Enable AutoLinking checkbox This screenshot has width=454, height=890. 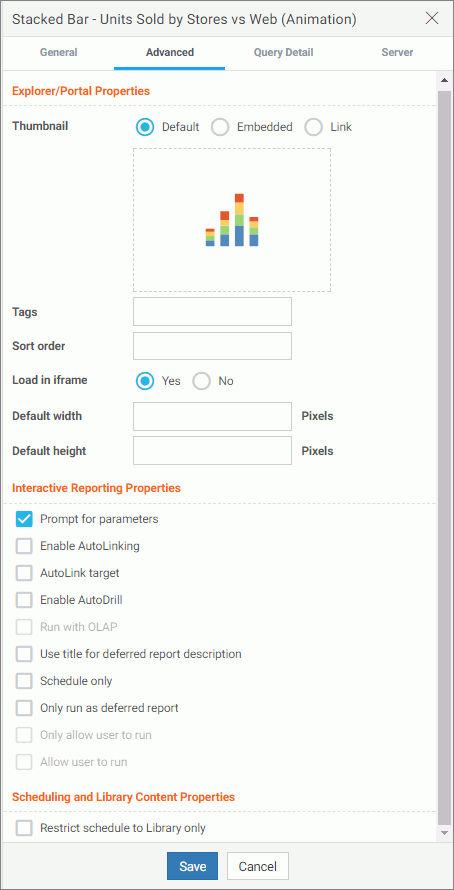[x=24, y=546]
